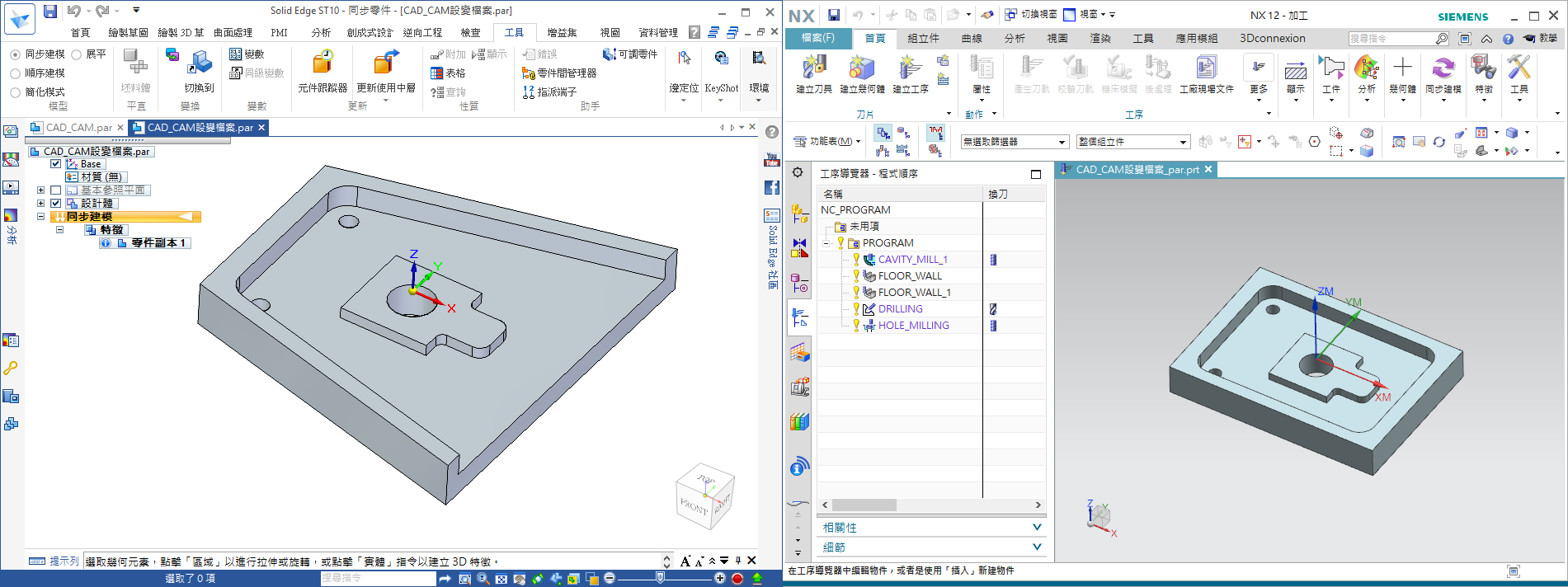Toggle the prompt bar pin in Solid Edge
1568x587 pixels.
click(738, 561)
